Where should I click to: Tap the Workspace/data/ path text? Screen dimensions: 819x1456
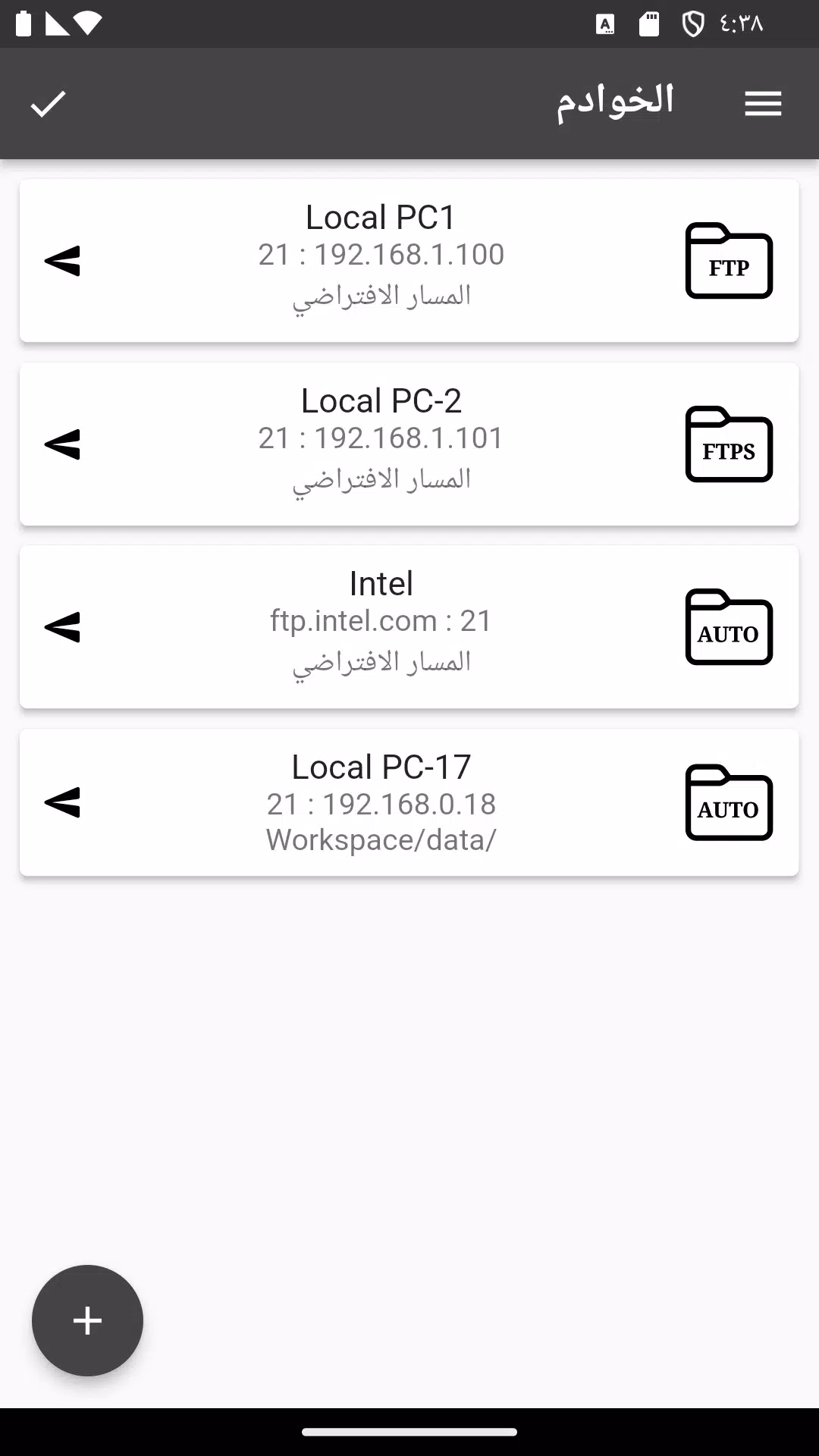click(x=381, y=840)
